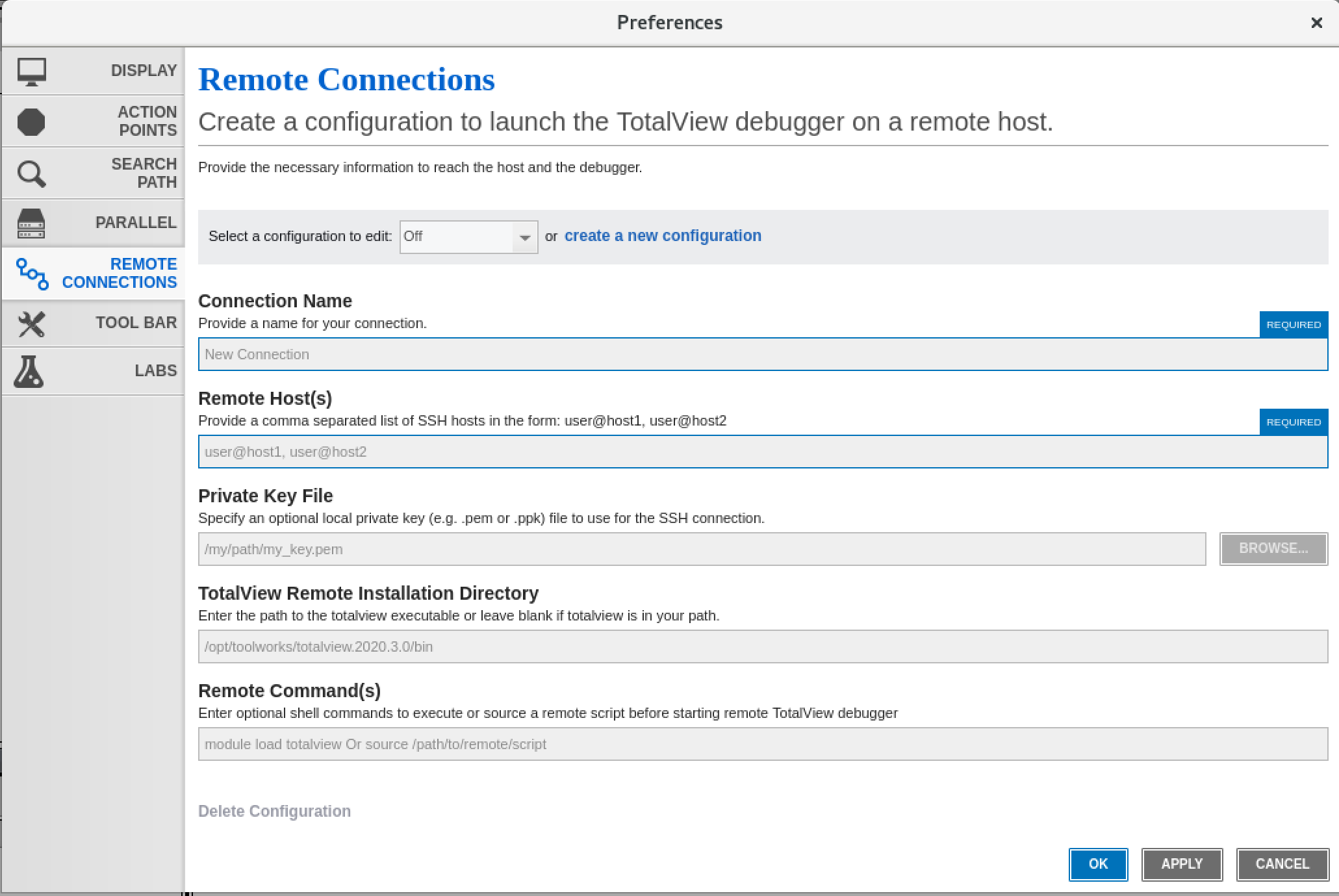
Task: Click the REQUIRED badge above Connection Name field
Action: tap(1294, 324)
